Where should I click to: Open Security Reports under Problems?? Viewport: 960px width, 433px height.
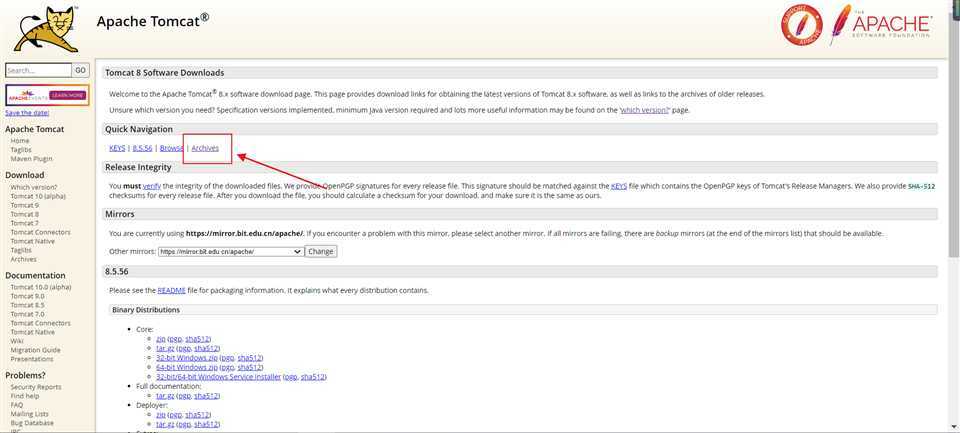pyautogui.click(x=36, y=387)
